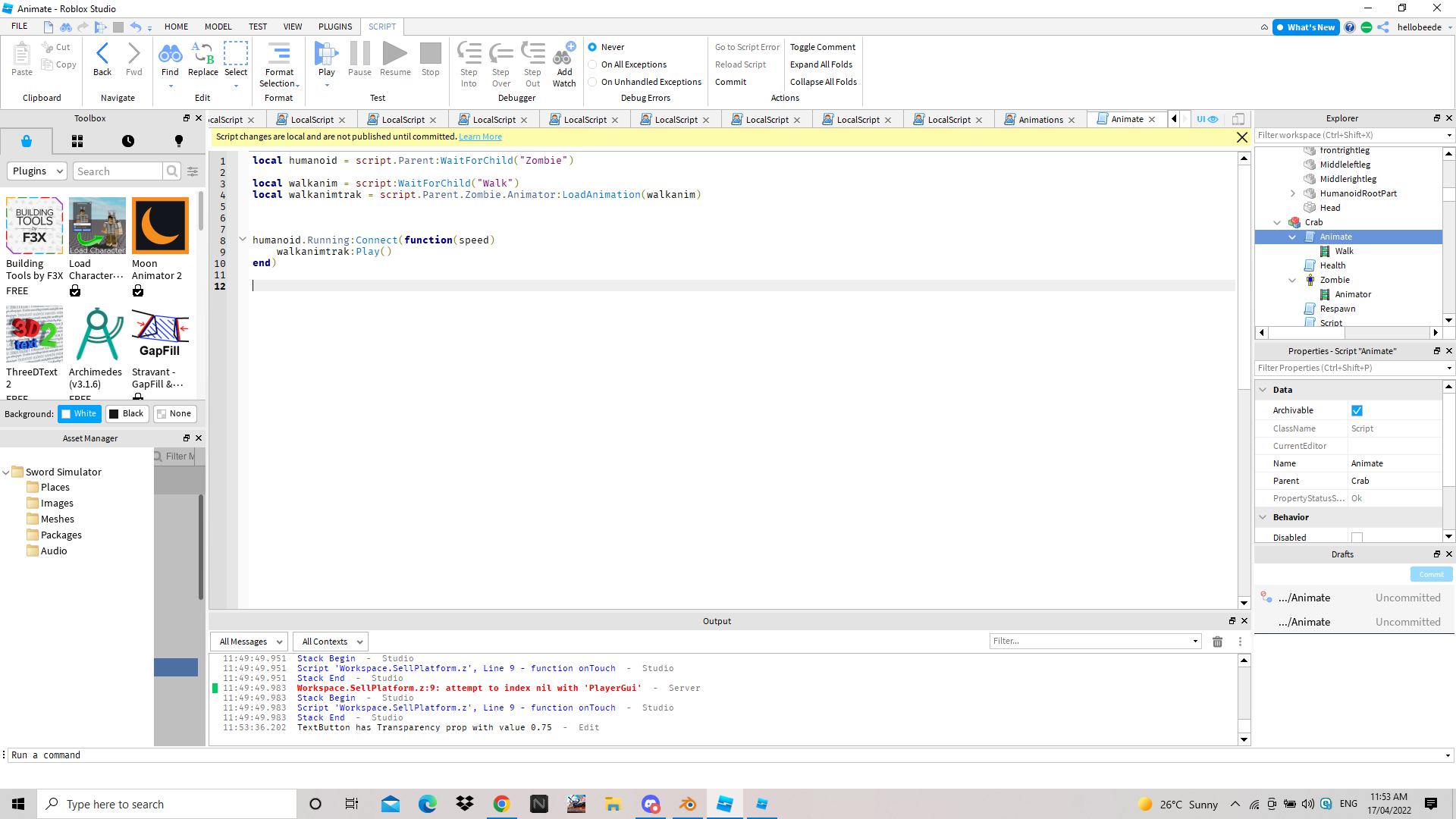This screenshot has height=819, width=1456.
Task: Set toolbox background to Black
Action: pos(127,414)
